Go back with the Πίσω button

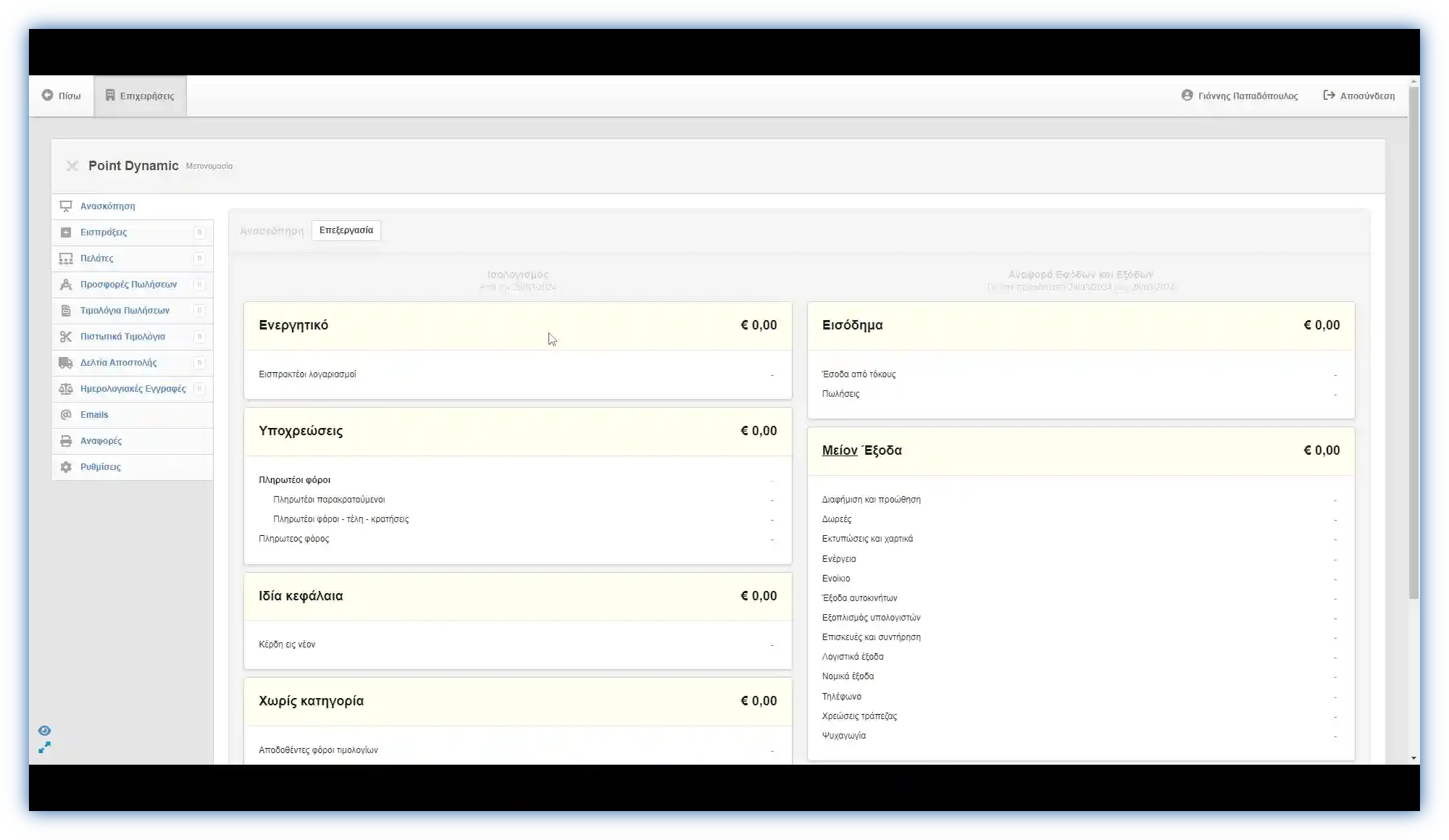(x=62, y=96)
